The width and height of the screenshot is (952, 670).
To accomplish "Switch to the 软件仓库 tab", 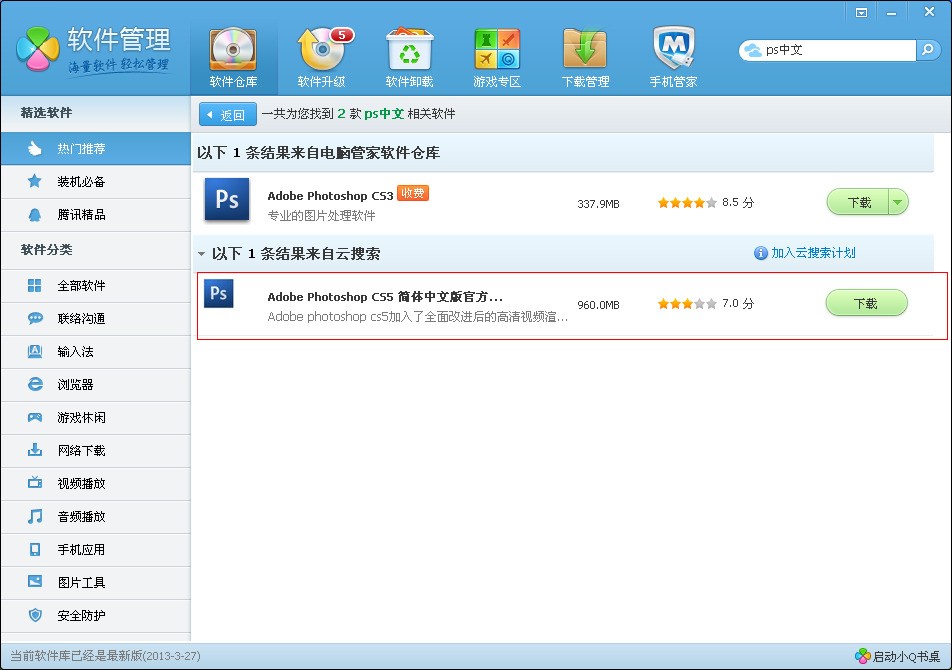I will (x=233, y=57).
